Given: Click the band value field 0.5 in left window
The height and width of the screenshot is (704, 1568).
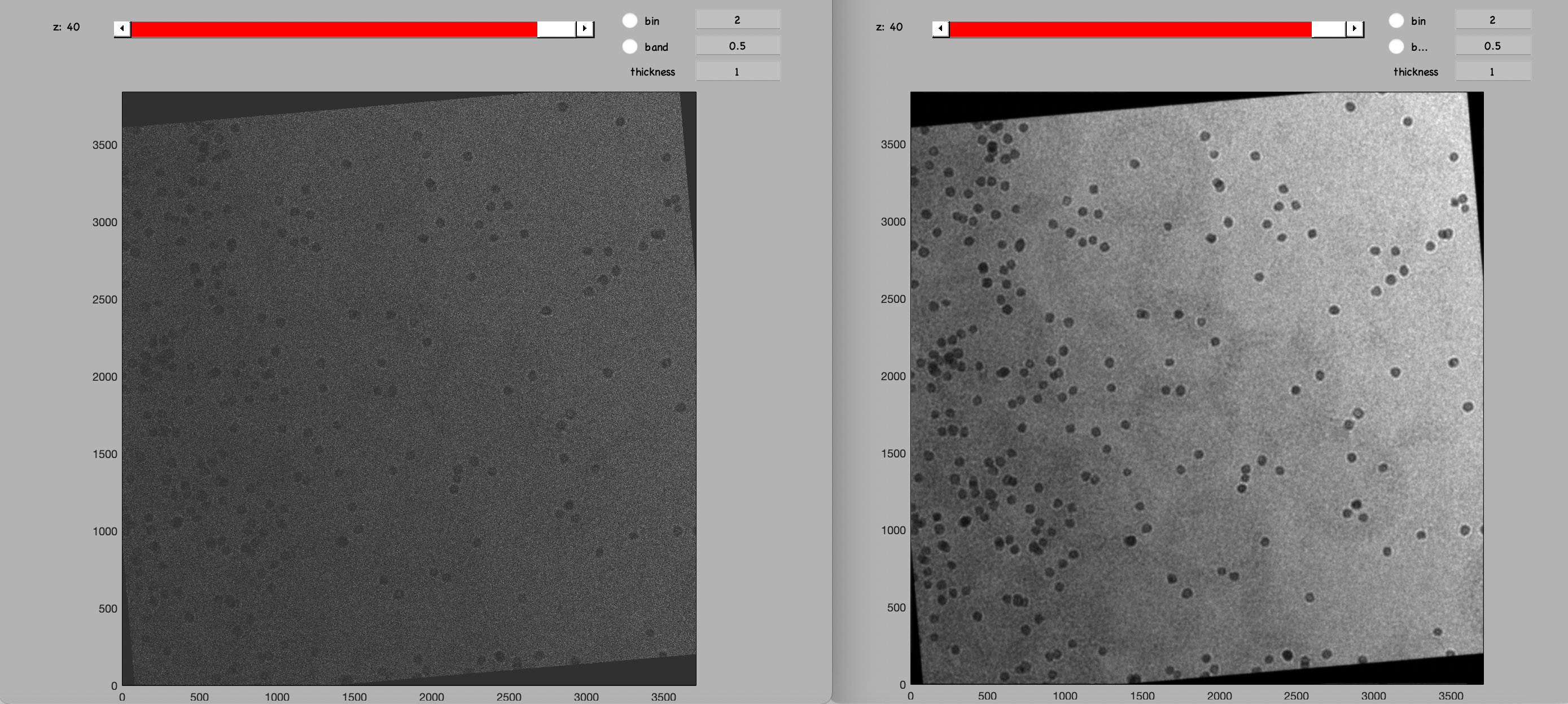Looking at the screenshot, I should (x=738, y=46).
